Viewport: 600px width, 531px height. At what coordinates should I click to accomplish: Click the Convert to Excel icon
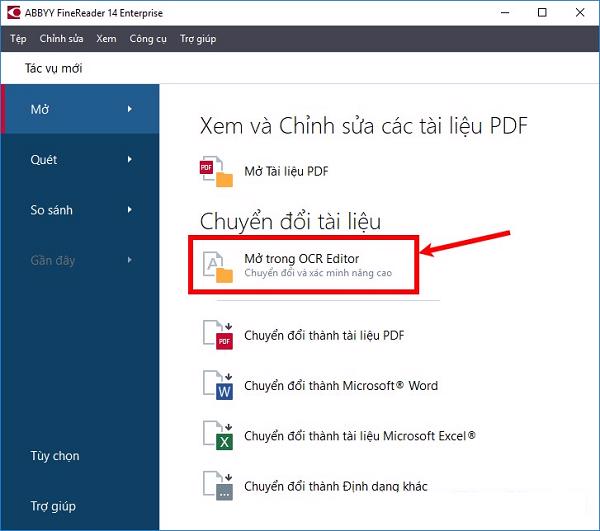point(218,436)
